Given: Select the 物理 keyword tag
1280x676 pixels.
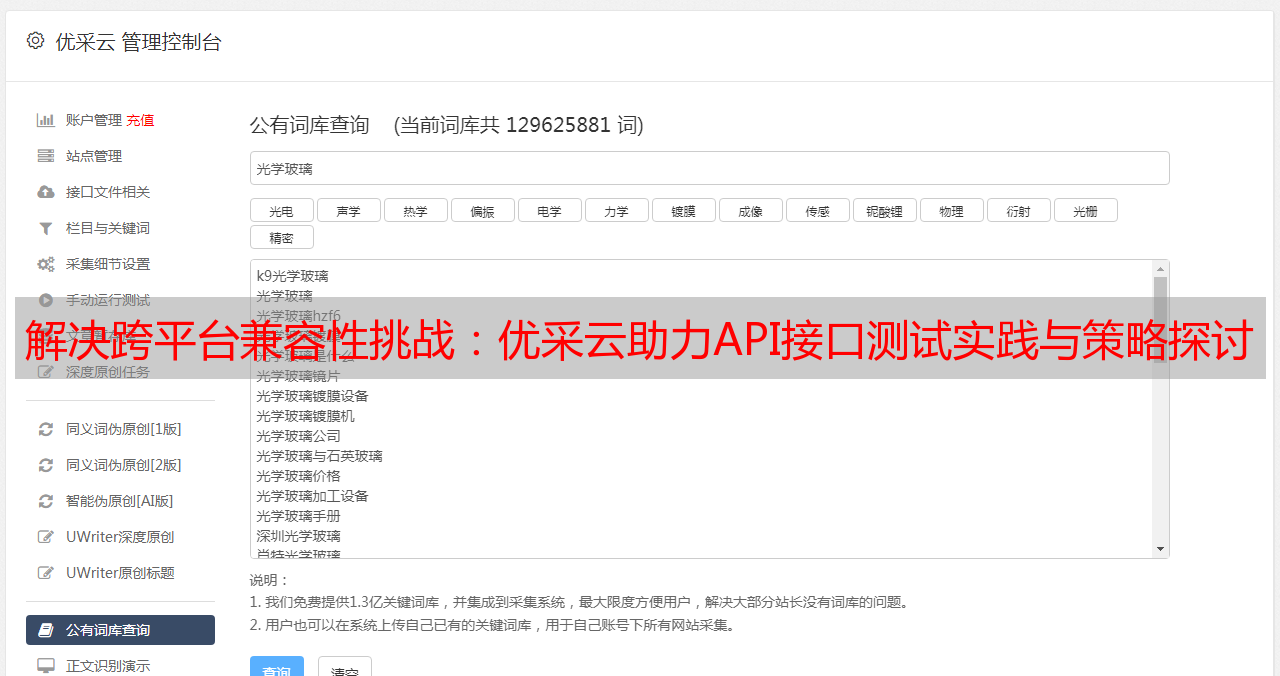Looking at the screenshot, I should click(952, 210).
